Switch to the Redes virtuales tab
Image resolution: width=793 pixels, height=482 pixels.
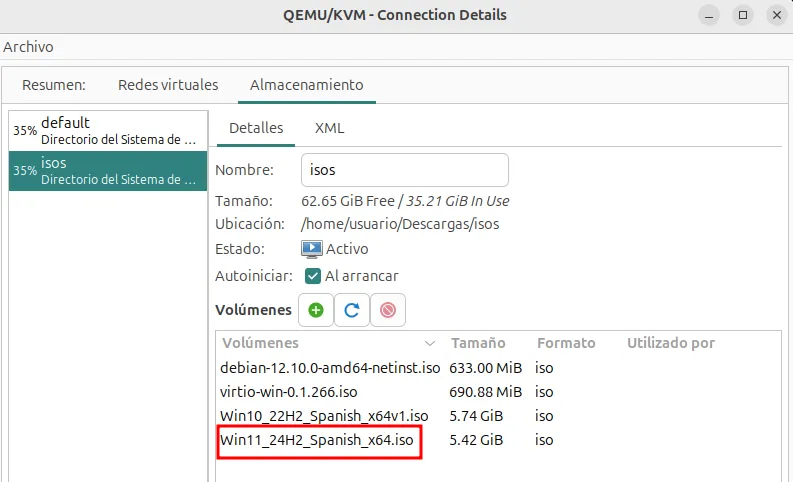[168, 85]
